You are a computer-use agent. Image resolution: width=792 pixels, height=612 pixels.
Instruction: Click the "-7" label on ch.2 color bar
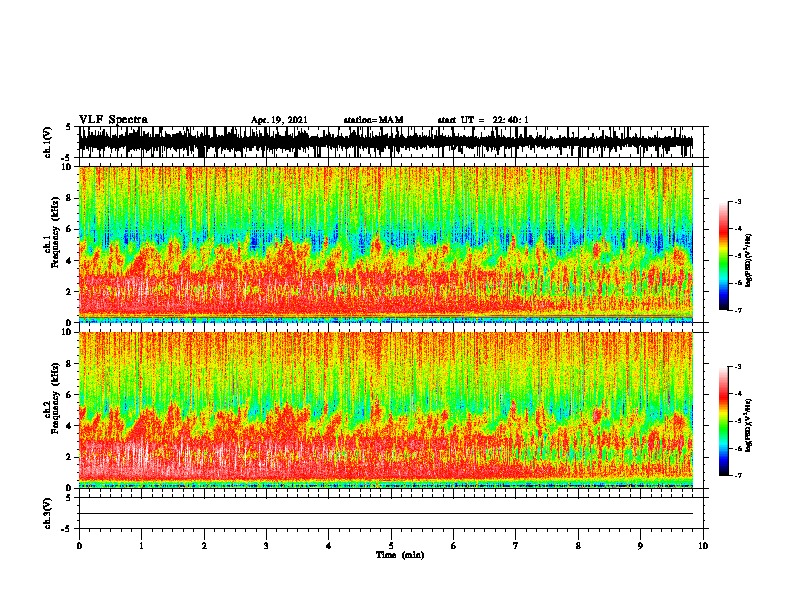point(737,476)
